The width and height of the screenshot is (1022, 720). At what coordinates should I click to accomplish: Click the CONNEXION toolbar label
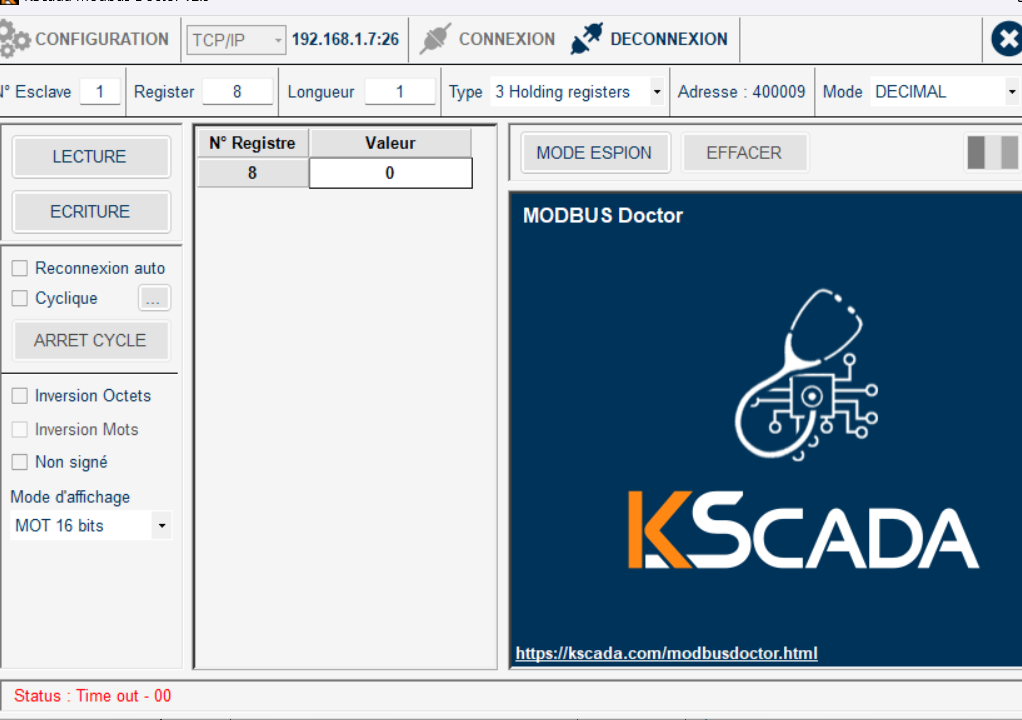507,39
